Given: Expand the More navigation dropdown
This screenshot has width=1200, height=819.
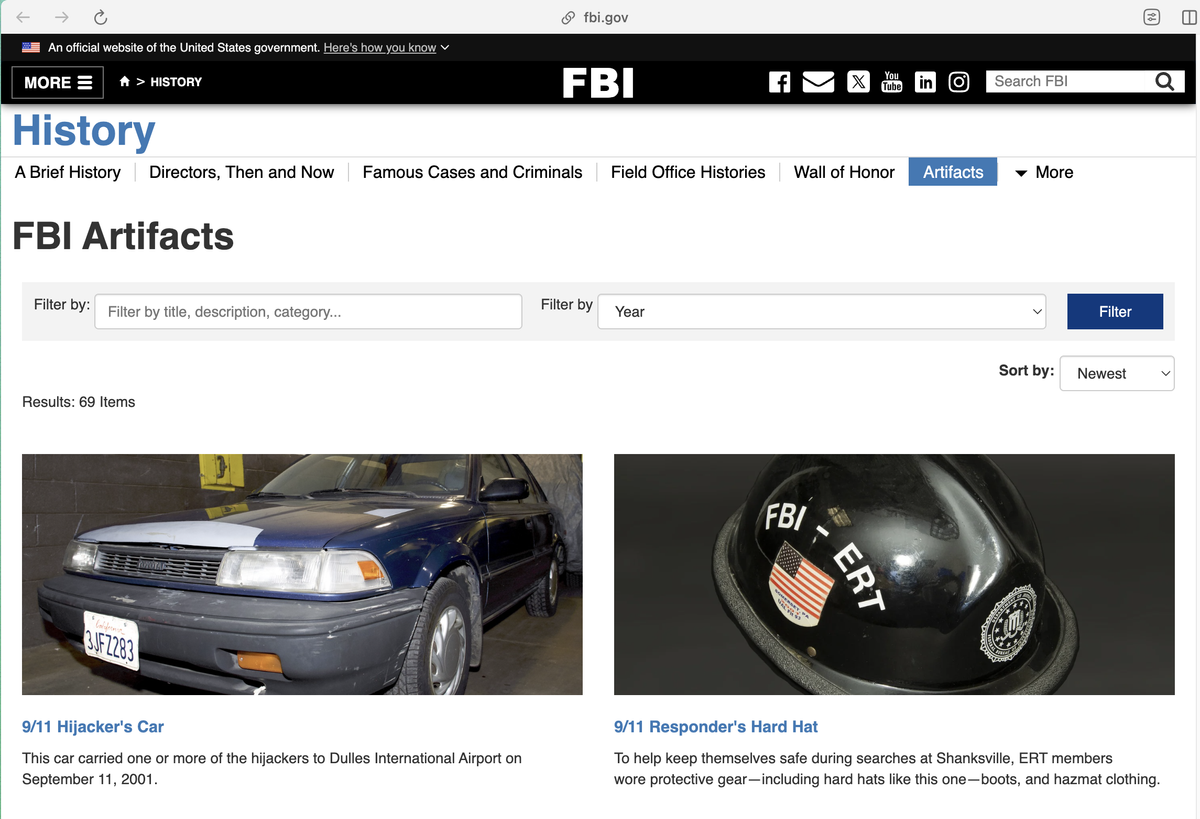Looking at the screenshot, I should 1044,172.
